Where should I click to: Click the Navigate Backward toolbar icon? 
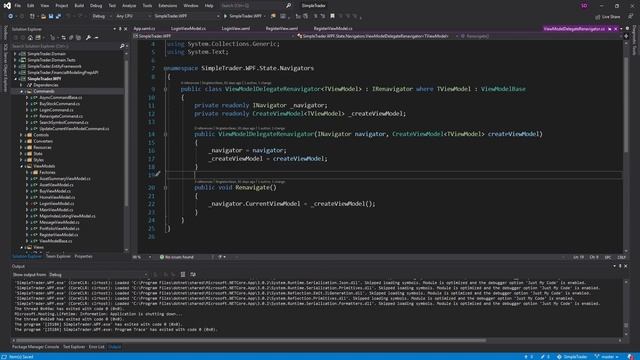(x=10, y=16)
